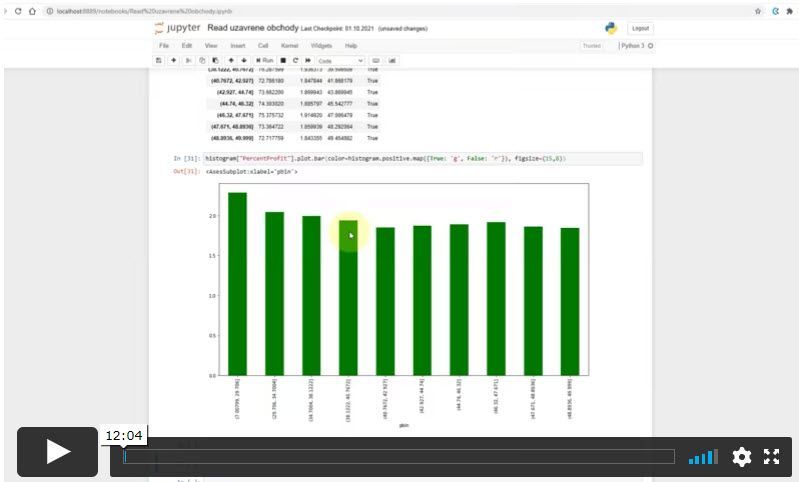Open the cell type Code dropdown

[340, 61]
